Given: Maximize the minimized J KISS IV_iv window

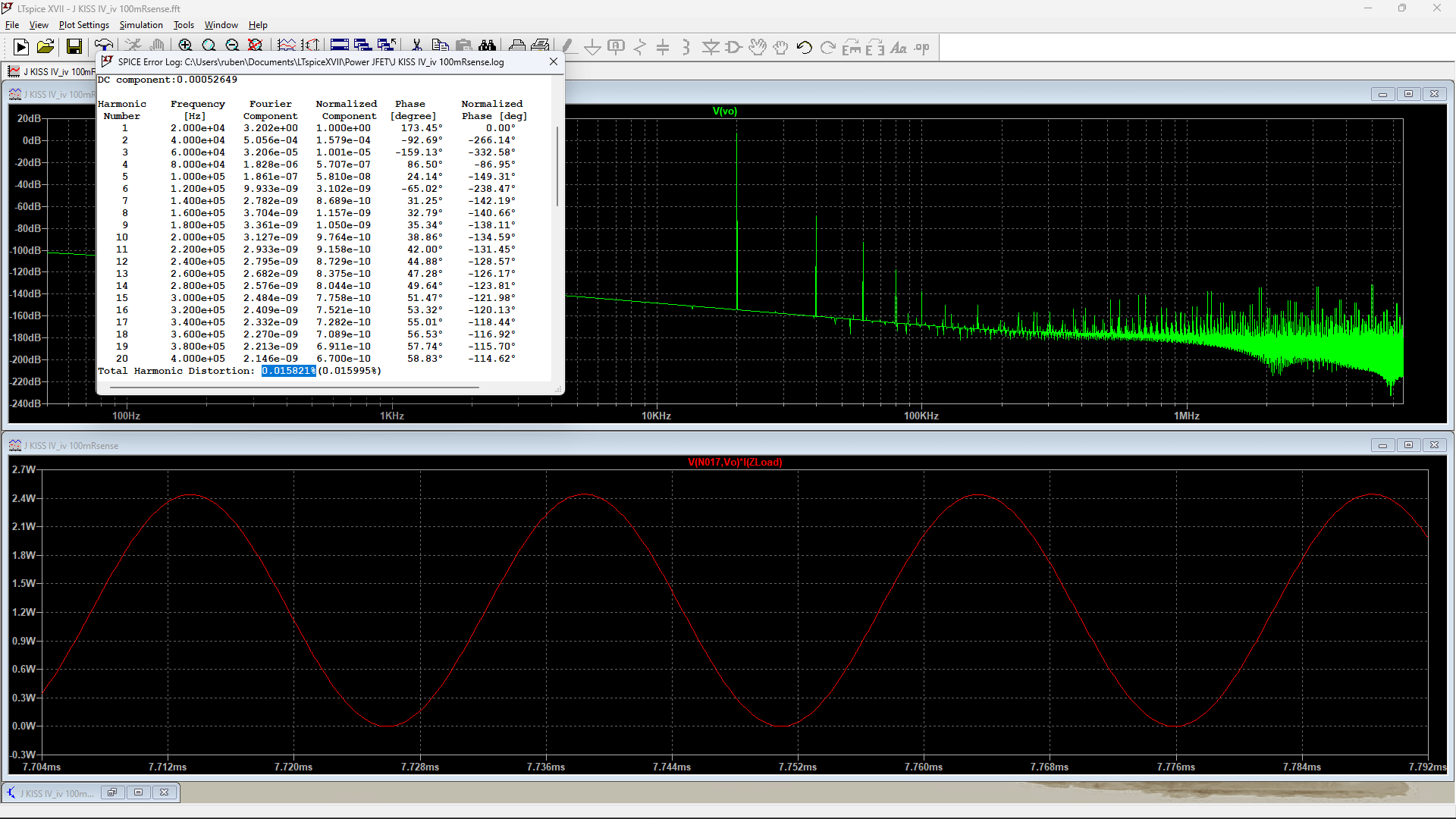Looking at the screenshot, I should 138,792.
